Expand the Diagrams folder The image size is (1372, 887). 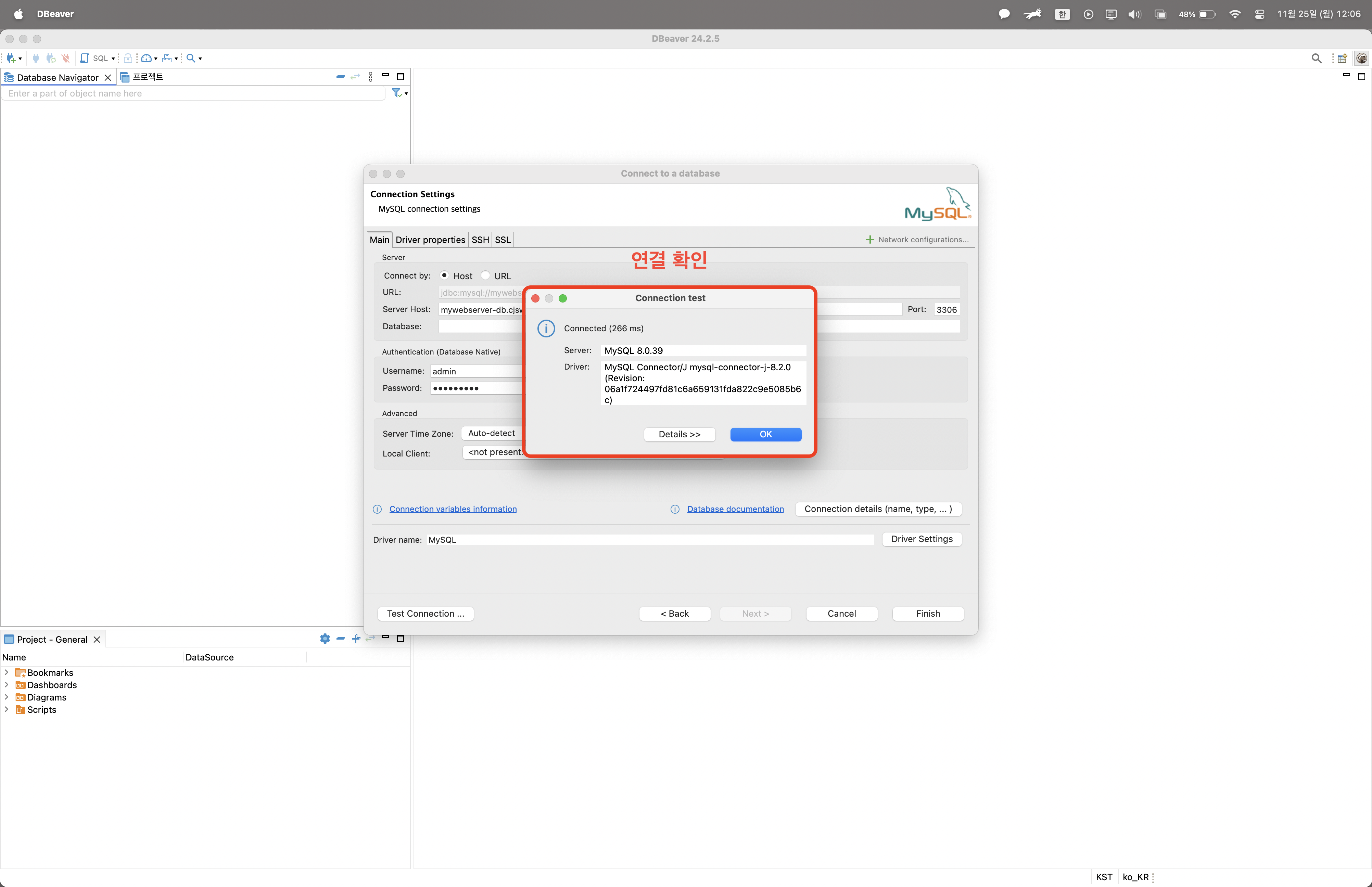click(x=7, y=697)
